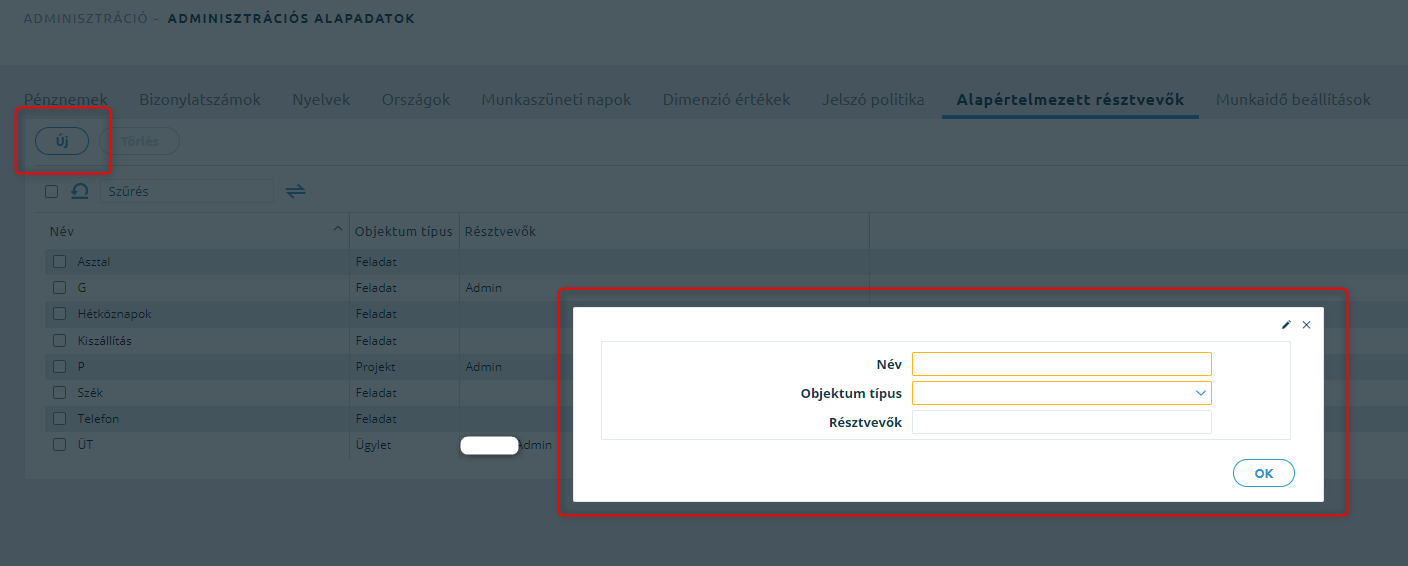Click the Résztvevők input field
Screen dimensions: 1408x566
tap(1061, 422)
